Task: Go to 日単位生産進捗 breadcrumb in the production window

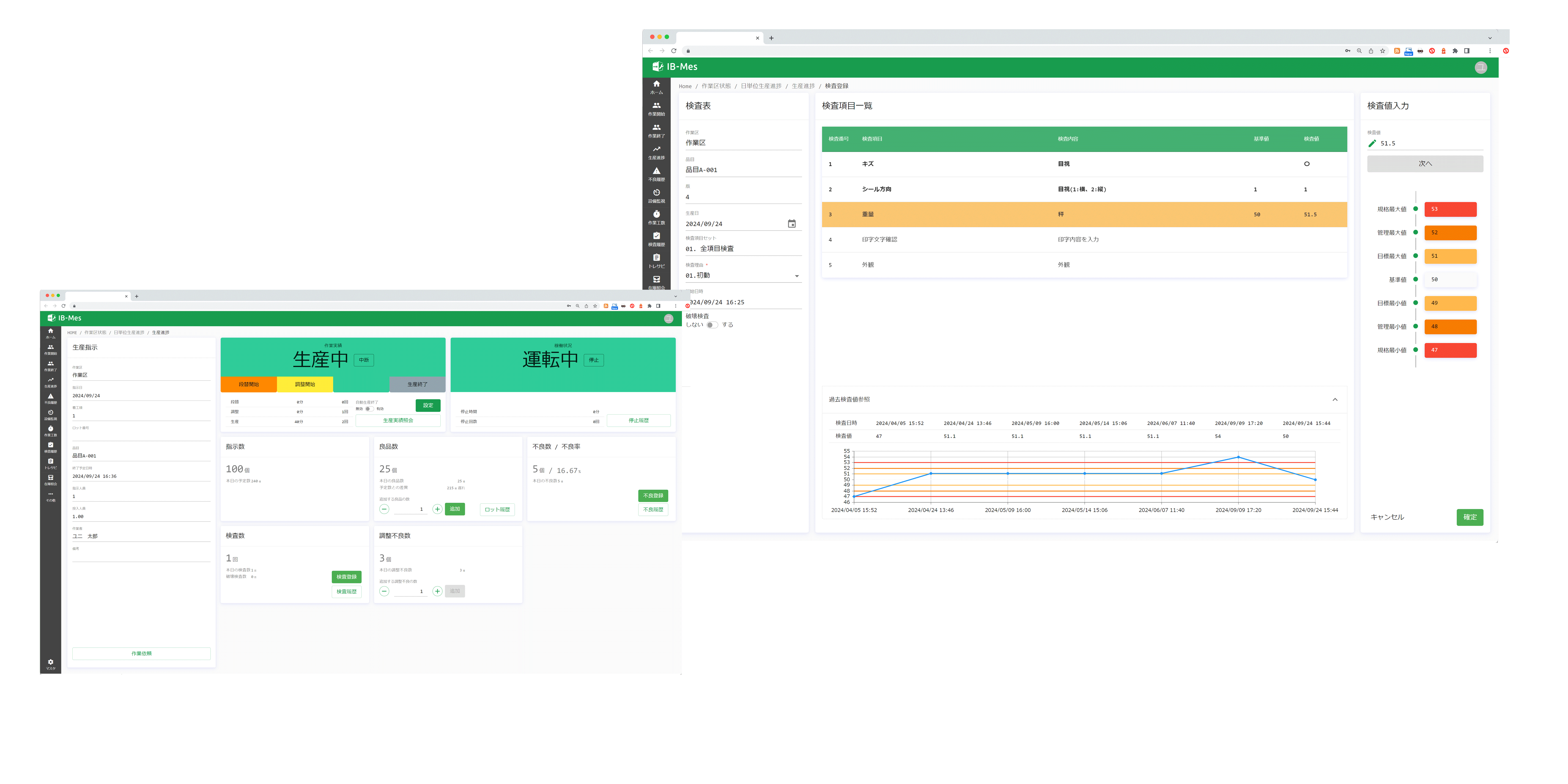Action: pos(129,333)
